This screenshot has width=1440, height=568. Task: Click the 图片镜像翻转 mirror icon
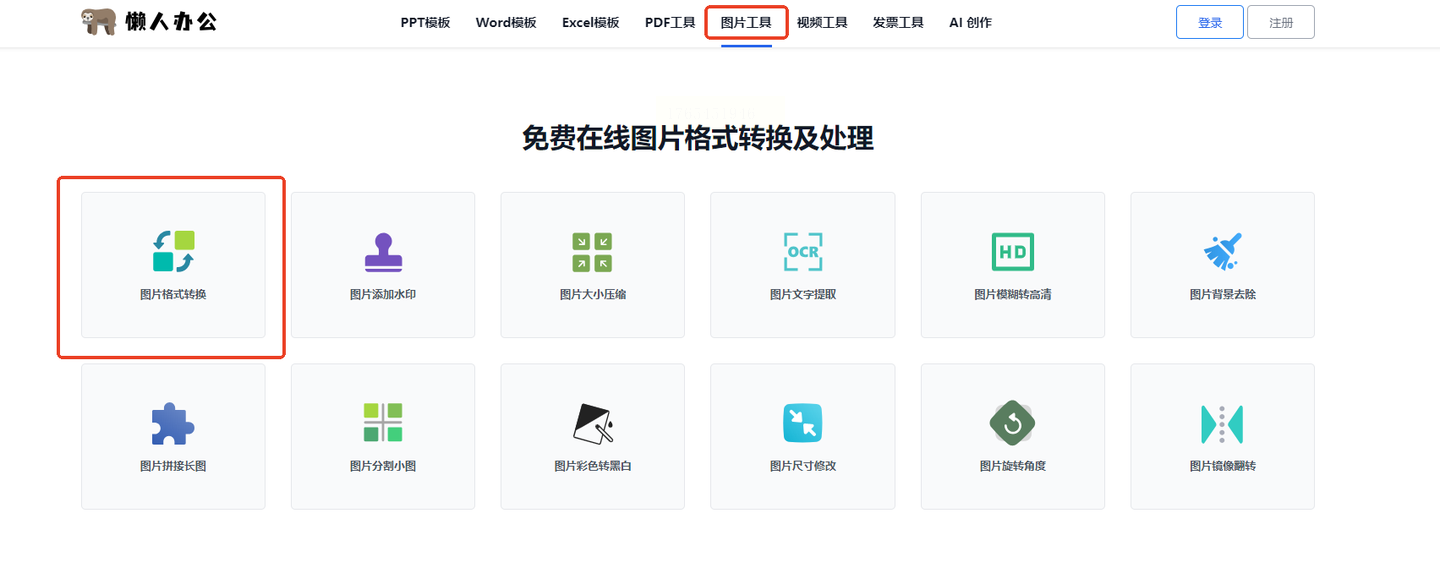pos(1222,424)
